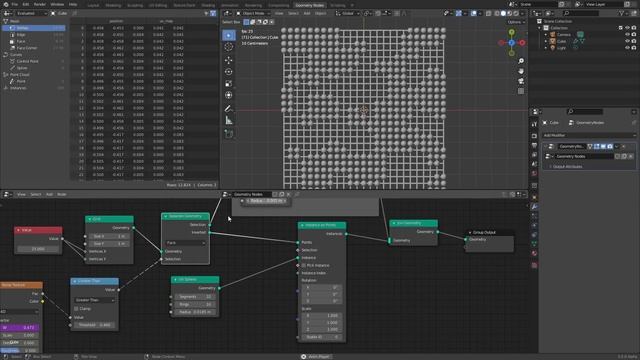
Task: Toggle visibility eye for Camera in outliner
Action: coord(627,35)
